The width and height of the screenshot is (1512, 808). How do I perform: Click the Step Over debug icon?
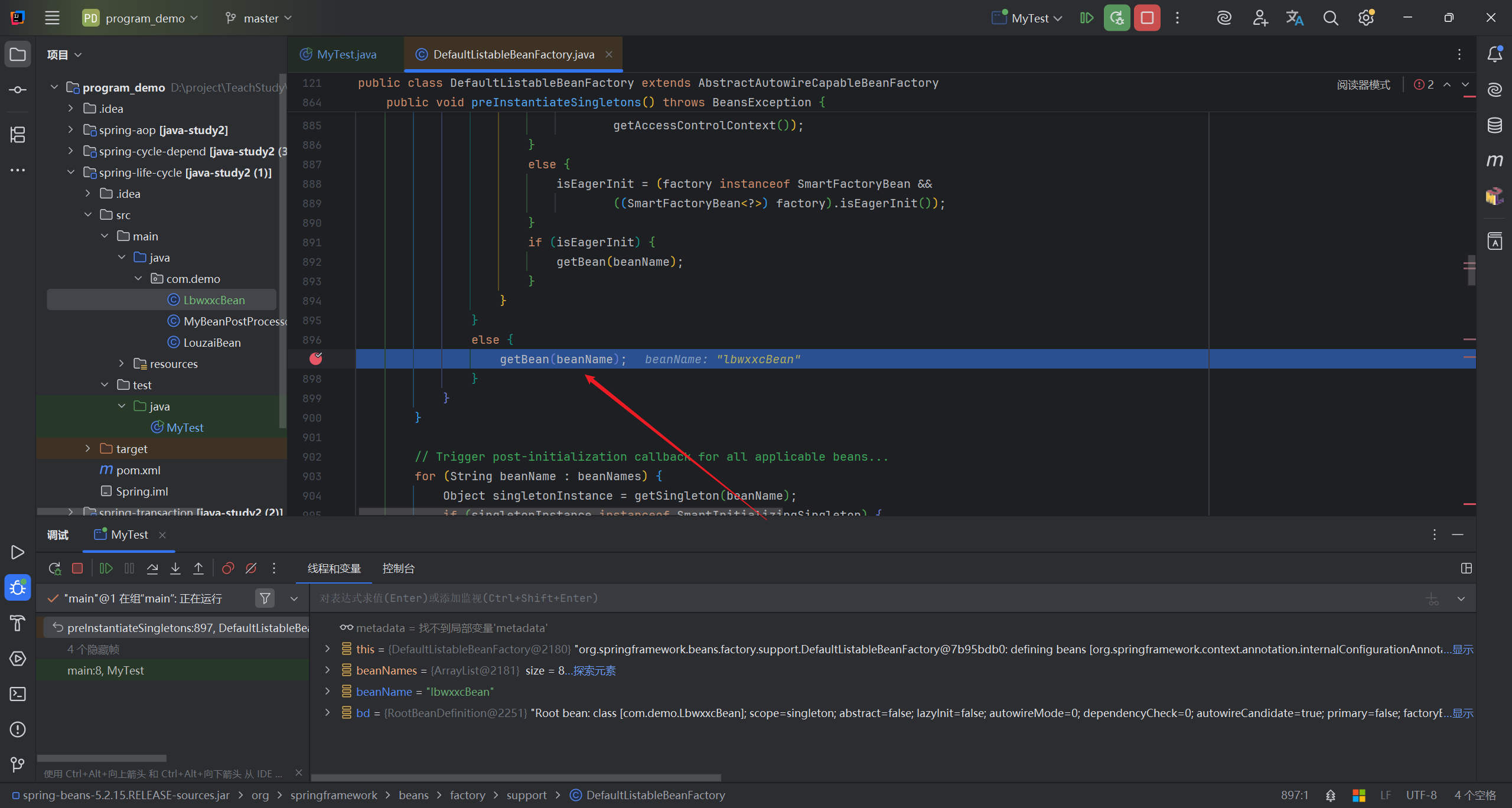click(152, 568)
